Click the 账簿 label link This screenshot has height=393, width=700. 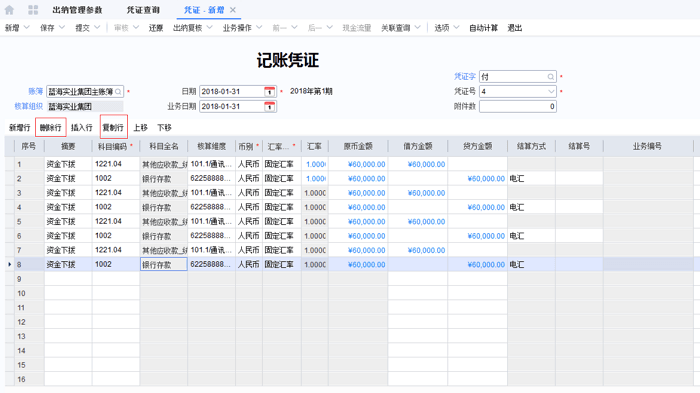(x=35, y=92)
